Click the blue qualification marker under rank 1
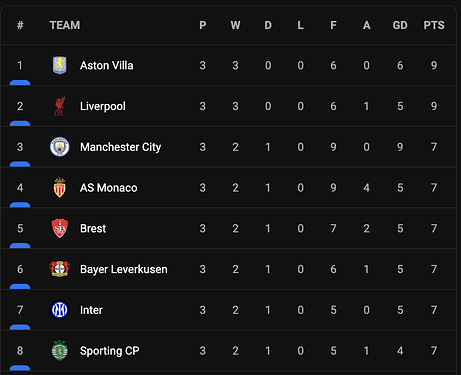This screenshot has width=461, height=375. tap(20, 83)
